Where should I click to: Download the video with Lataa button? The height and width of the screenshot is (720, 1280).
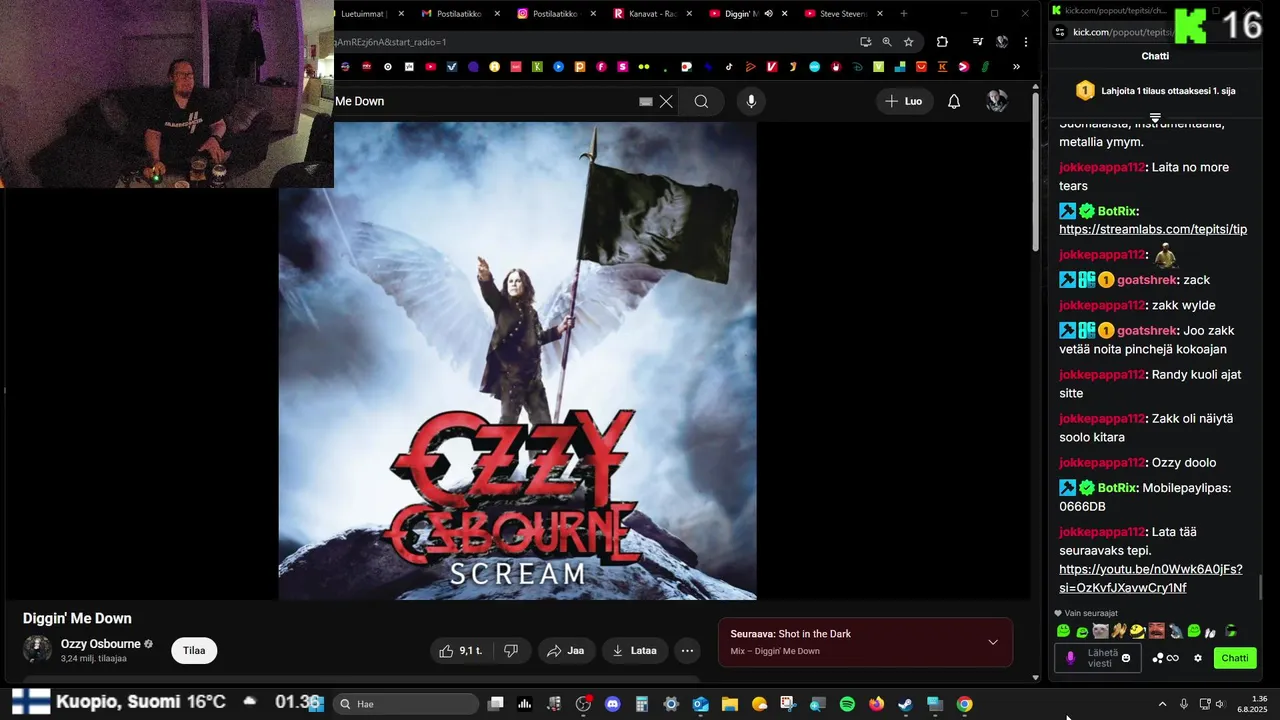point(634,651)
